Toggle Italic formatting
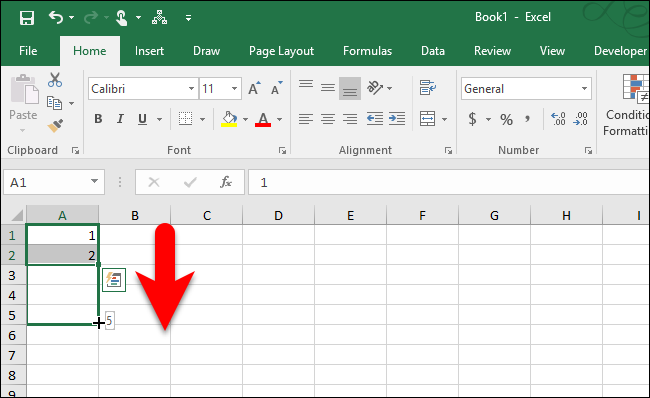The image size is (650, 398). coord(120,119)
